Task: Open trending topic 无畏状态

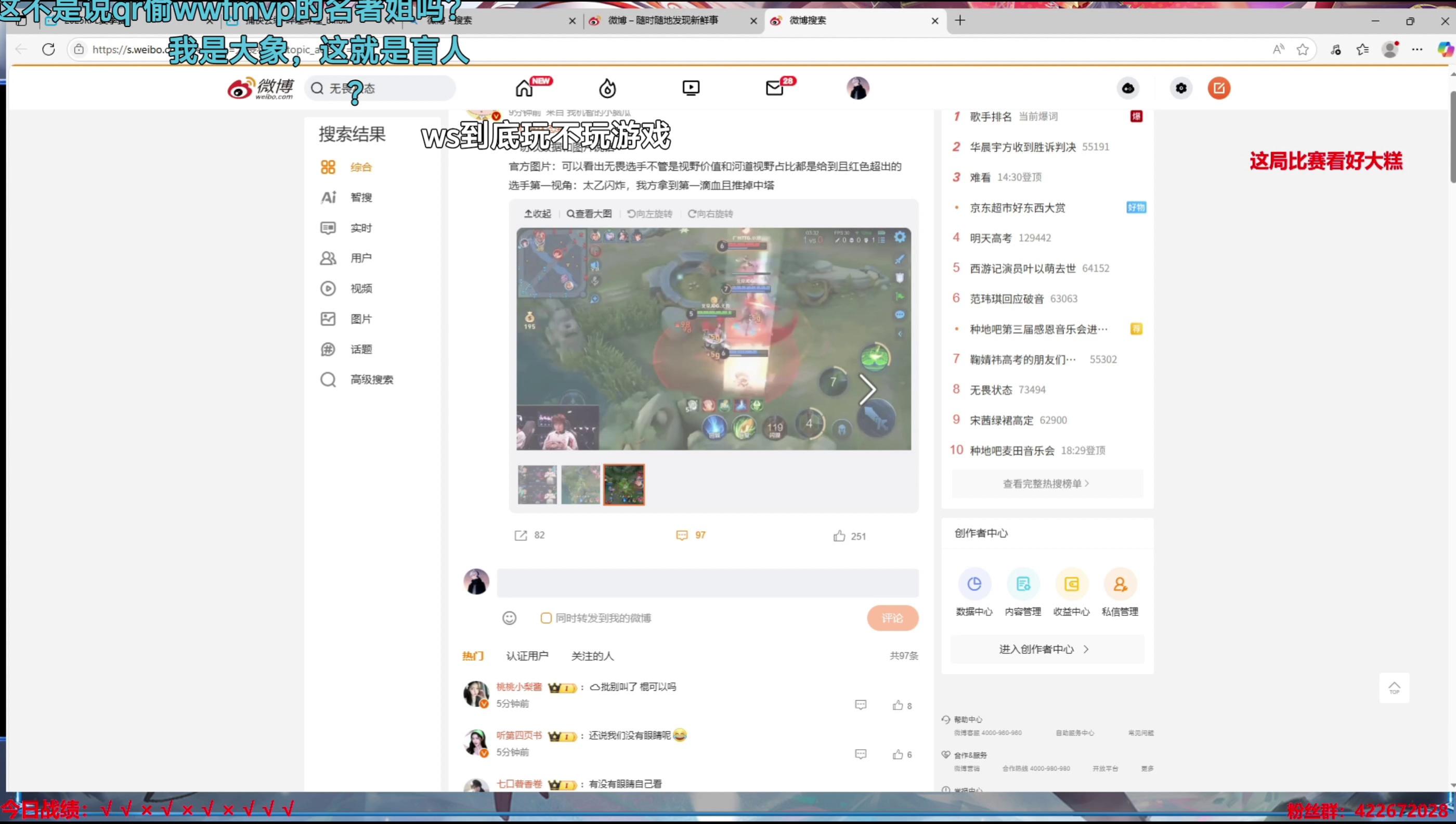Action: [991, 390]
